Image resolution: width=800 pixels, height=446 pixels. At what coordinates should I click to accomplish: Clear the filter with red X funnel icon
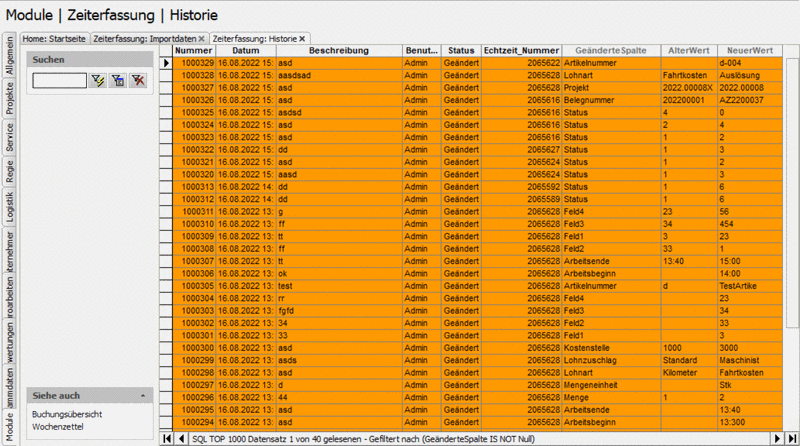click(138, 80)
